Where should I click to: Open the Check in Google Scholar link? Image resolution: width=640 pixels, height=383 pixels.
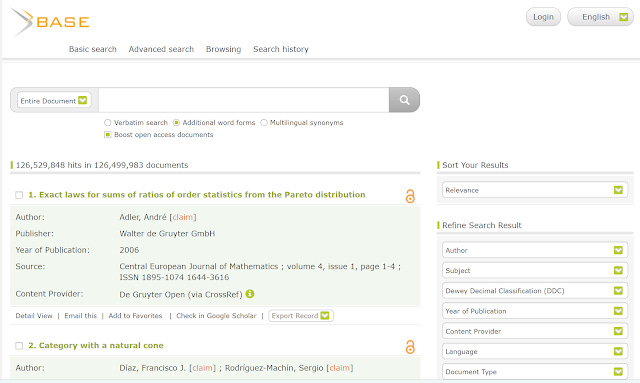216,316
